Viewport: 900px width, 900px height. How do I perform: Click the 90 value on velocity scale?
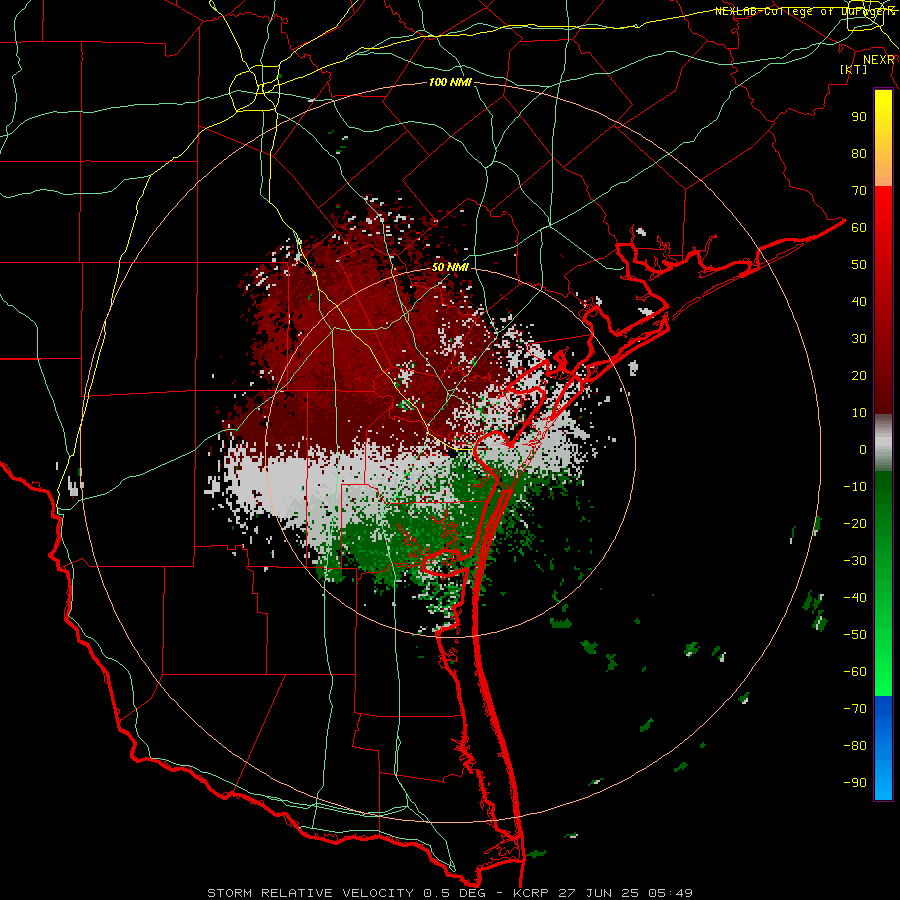tap(859, 117)
